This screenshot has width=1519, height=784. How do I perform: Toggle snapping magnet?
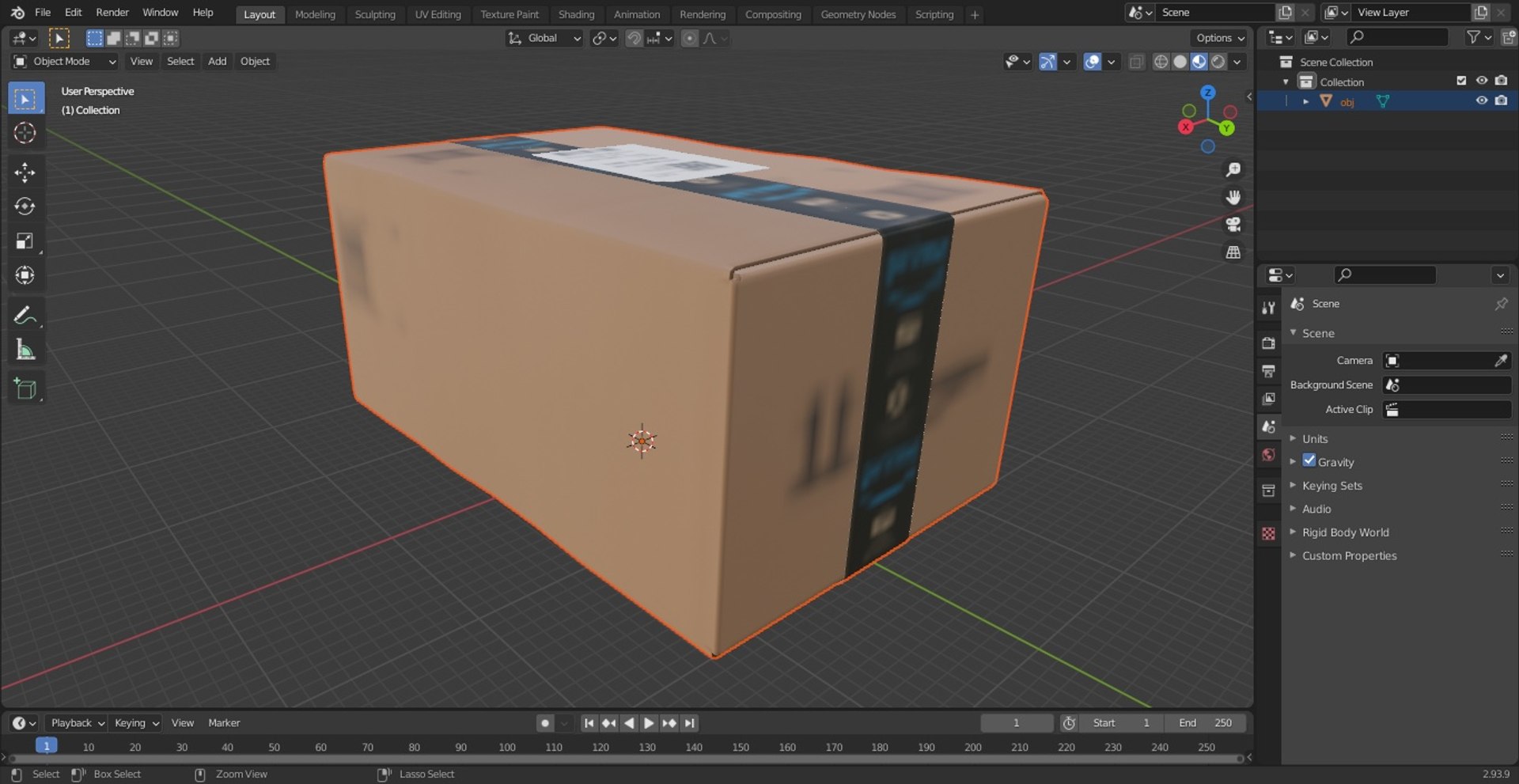pos(634,38)
